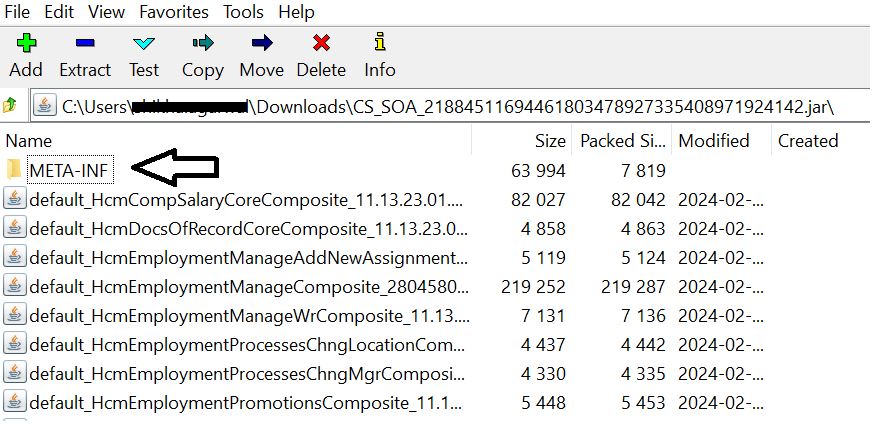Click the Move arrow icon
Screen dimensions: 876x434
tap(261, 43)
